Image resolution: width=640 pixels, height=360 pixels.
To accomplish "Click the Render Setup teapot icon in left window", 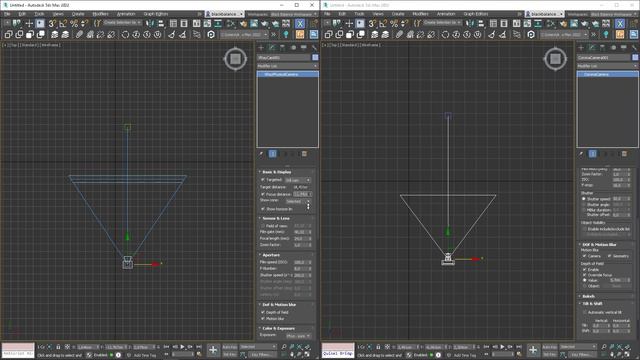I will tap(243, 24).
